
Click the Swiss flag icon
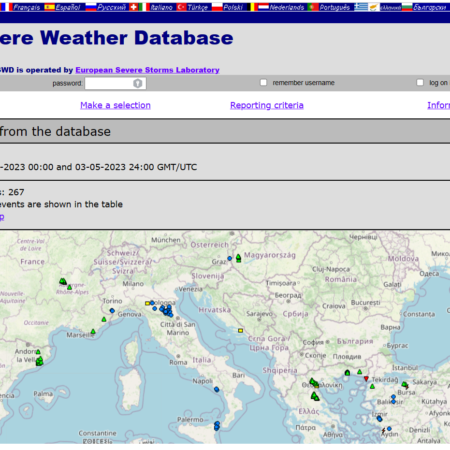[x=133, y=7]
